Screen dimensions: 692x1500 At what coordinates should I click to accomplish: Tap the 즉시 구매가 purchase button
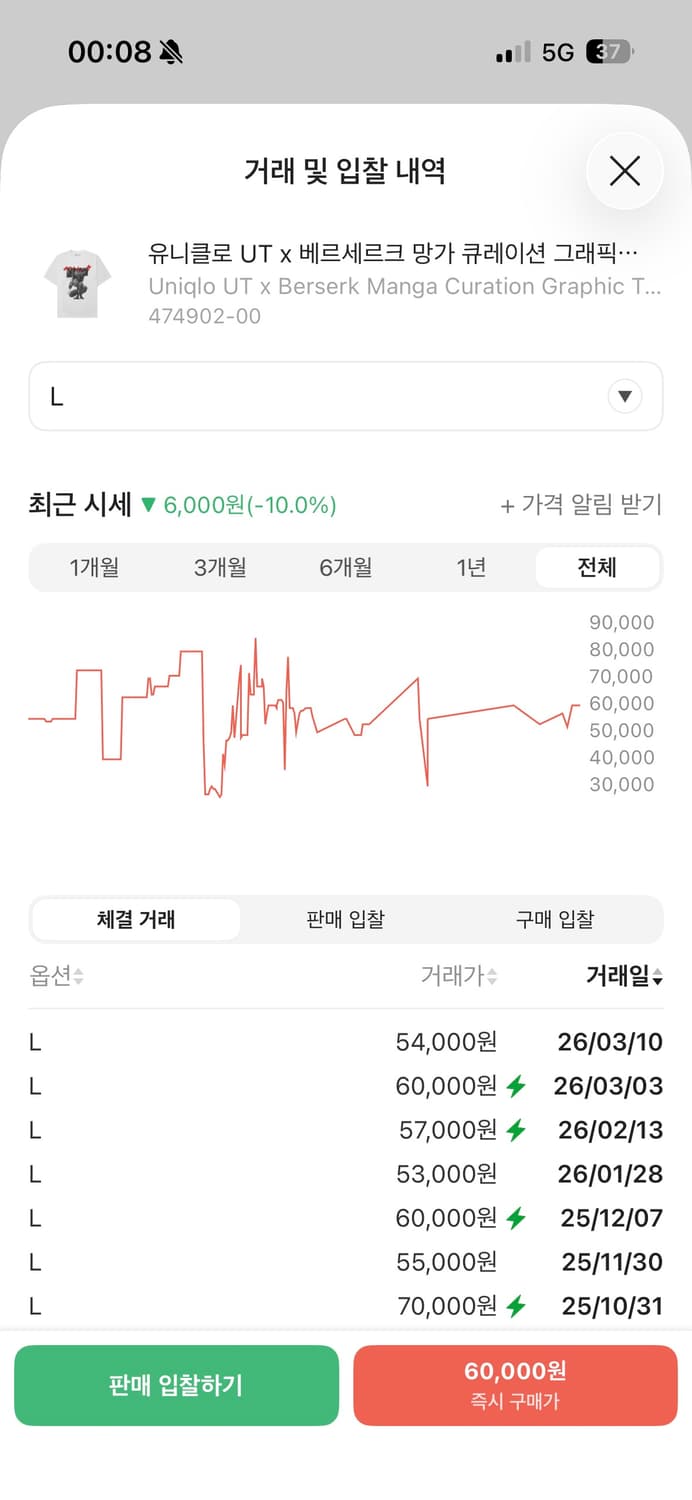point(515,1385)
